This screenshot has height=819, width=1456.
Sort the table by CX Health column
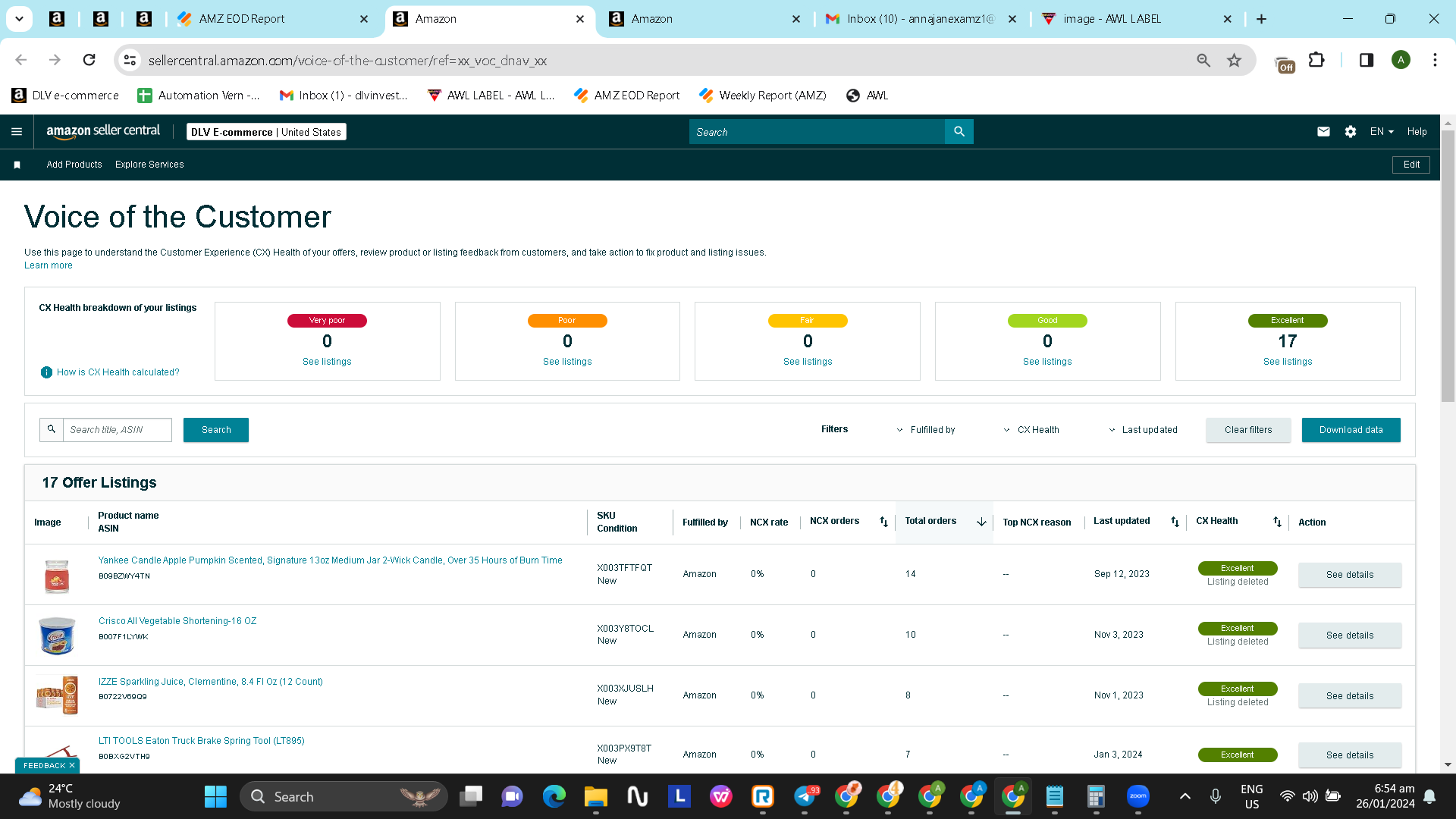[1277, 522]
